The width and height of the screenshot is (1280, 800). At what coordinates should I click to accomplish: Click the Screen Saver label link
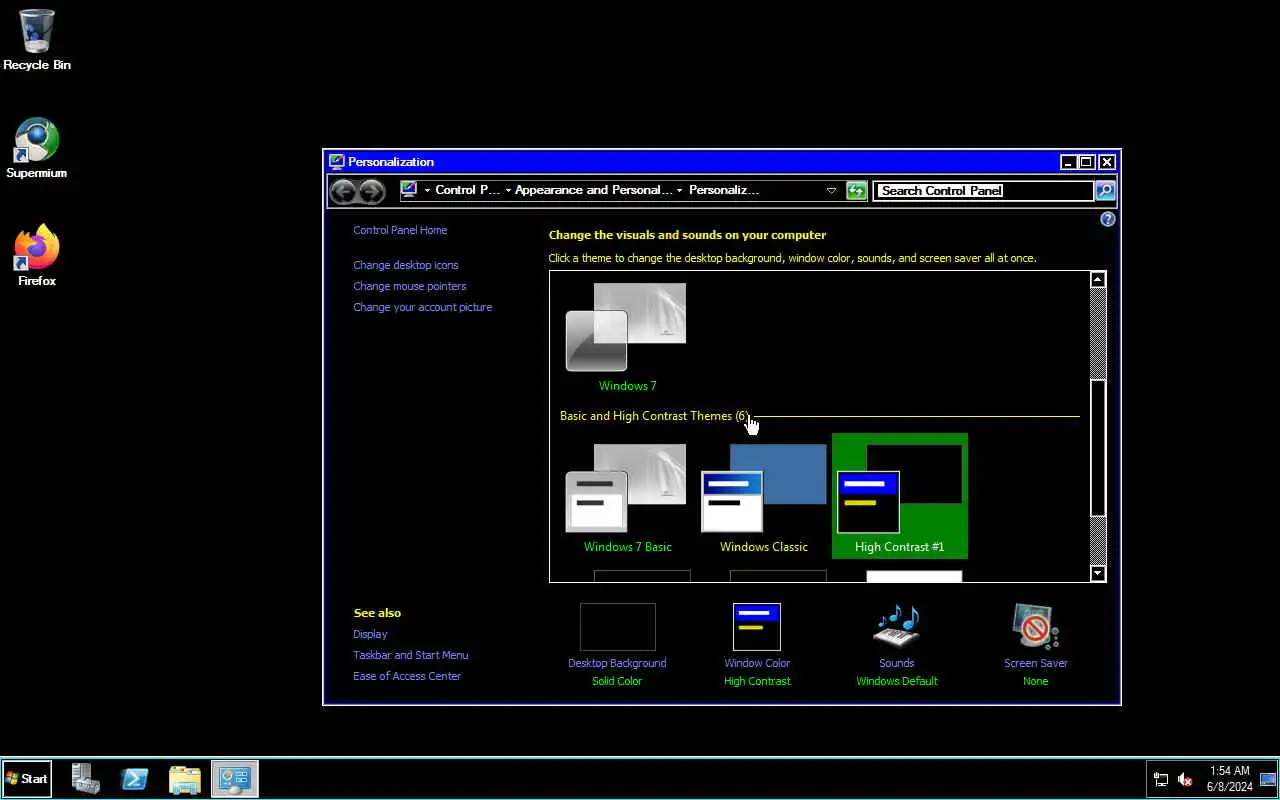pos(1036,663)
